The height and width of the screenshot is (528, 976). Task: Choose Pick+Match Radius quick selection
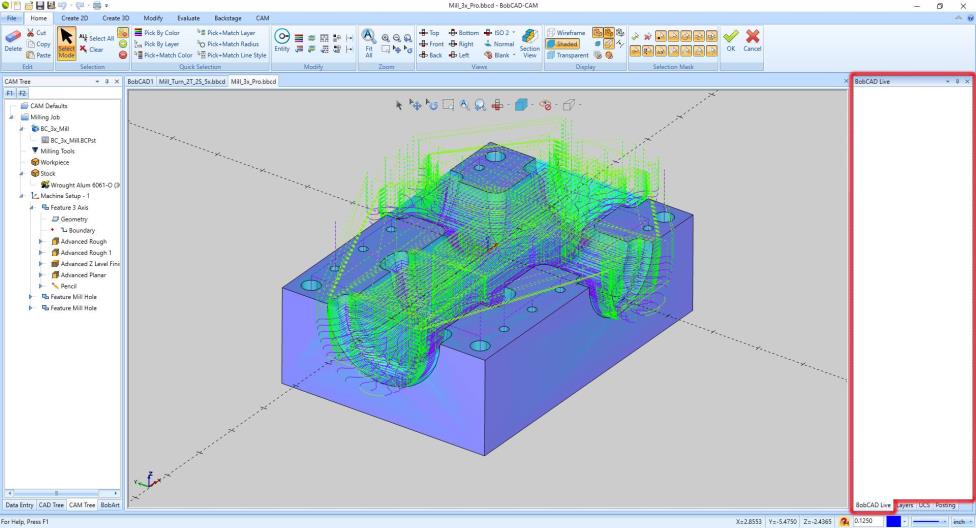pyautogui.click(x=228, y=44)
